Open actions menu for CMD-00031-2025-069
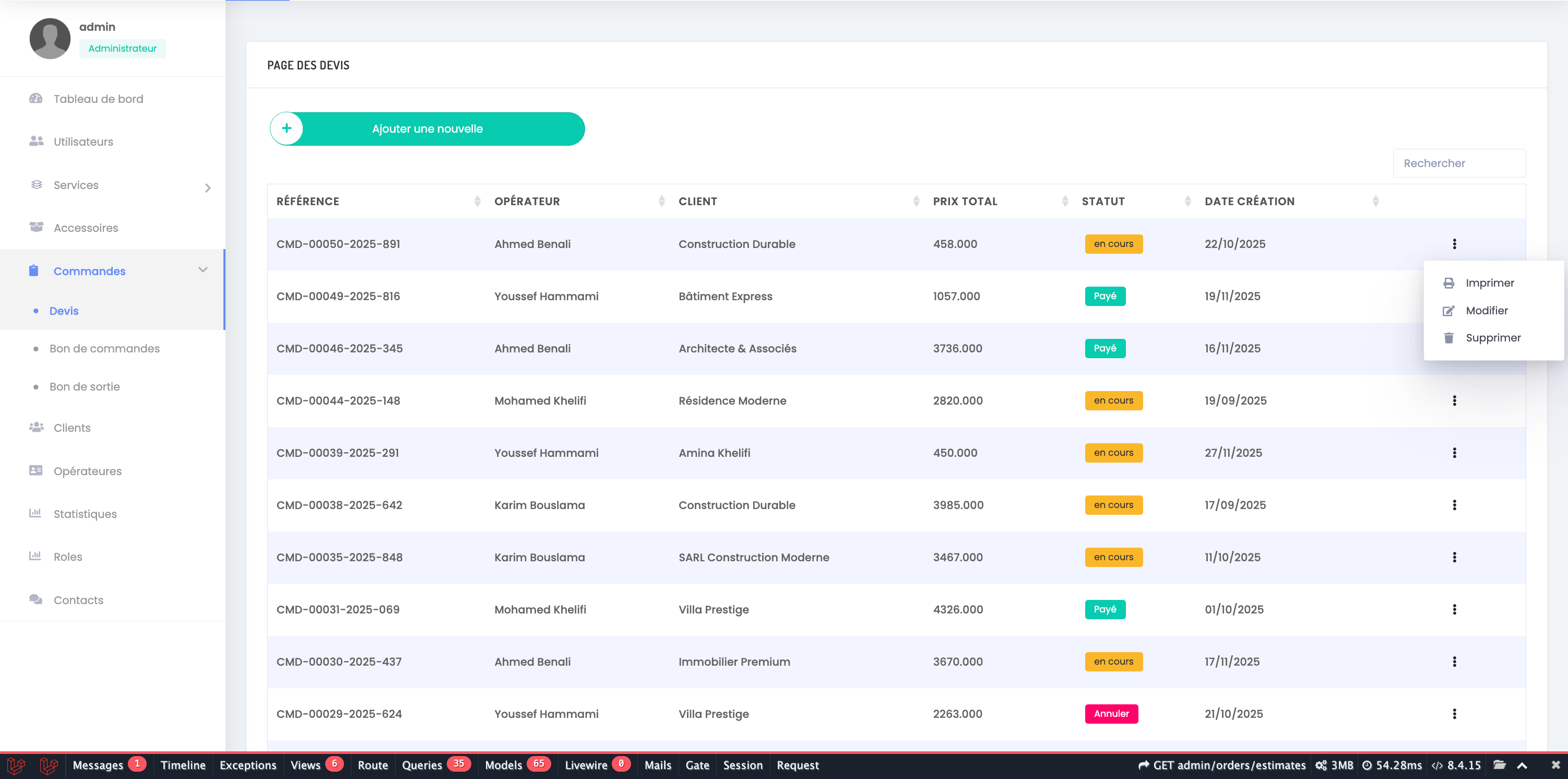1568x779 pixels. pos(1454,610)
